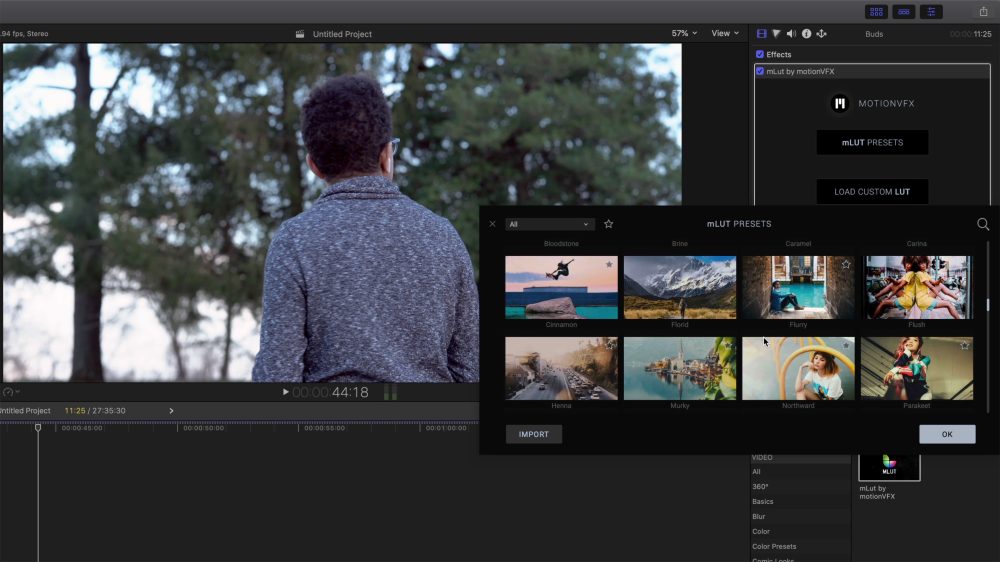Select the Blur effects category
The width and height of the screenshot is (1000, 562).
pos(758,516)
